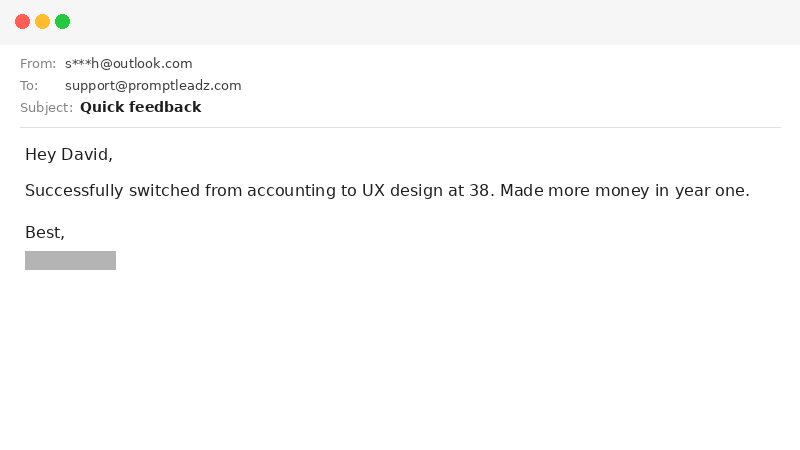
Task: Click the Subject: field label
Action: (x=46, y=108)
